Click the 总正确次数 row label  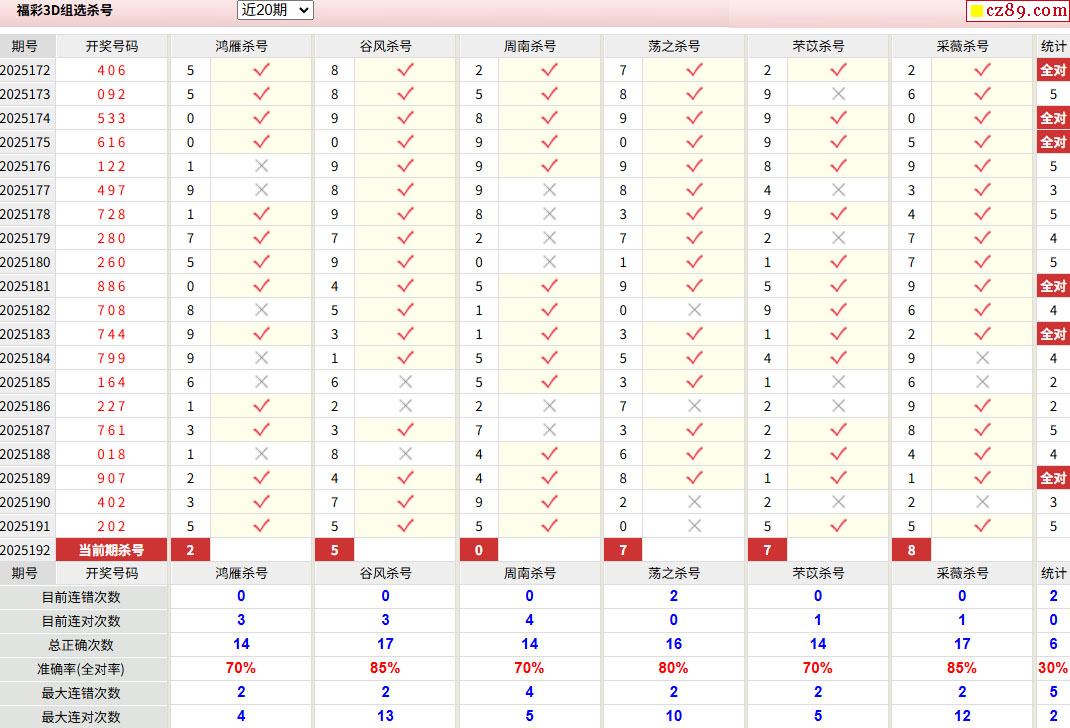point(81,645)
